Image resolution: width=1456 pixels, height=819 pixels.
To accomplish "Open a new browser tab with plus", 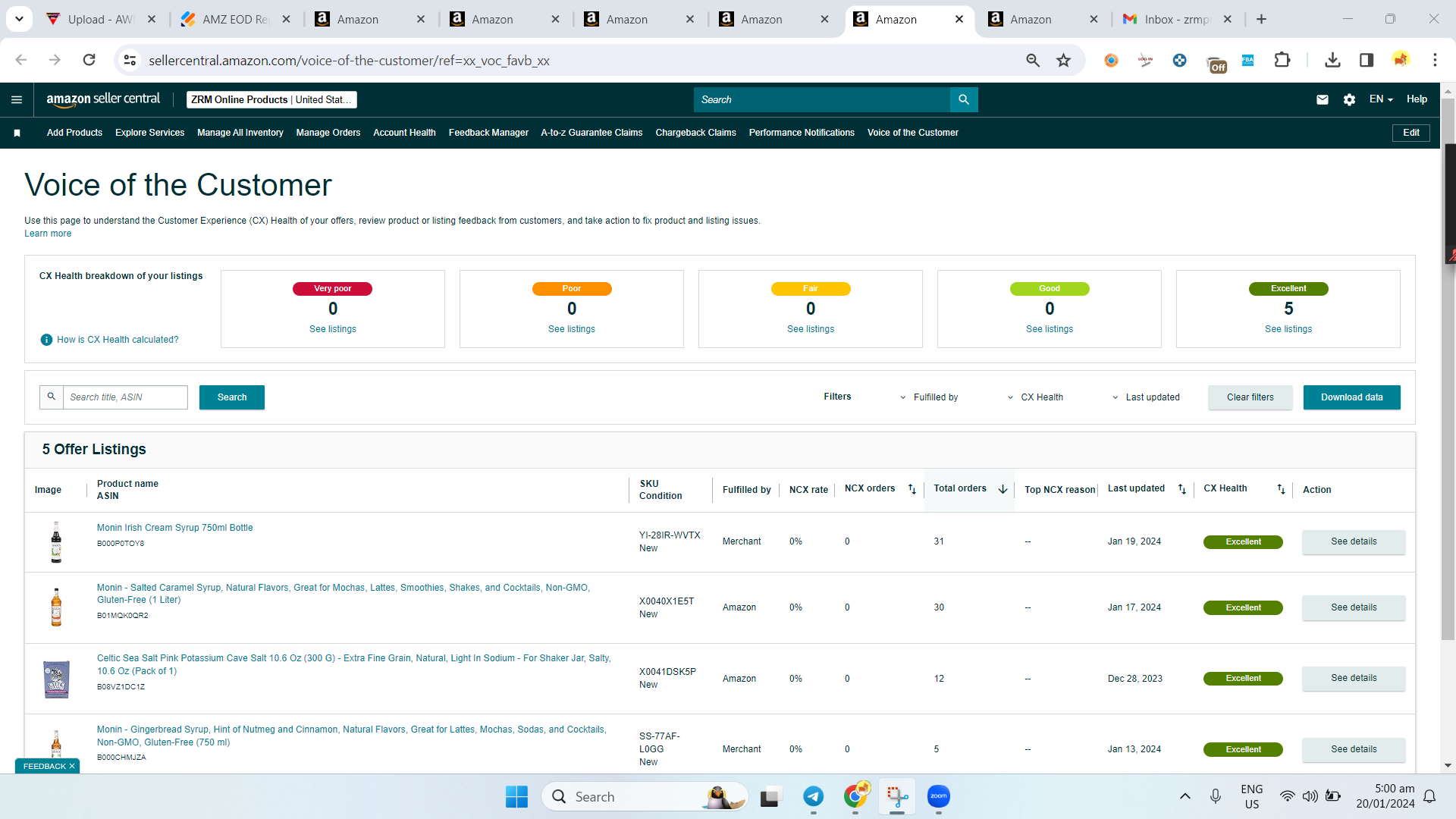I will coord(1262,19).
